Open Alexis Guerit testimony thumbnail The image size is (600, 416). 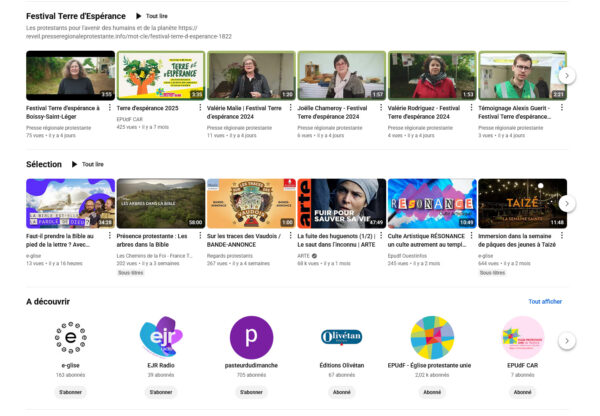(523, 75)
